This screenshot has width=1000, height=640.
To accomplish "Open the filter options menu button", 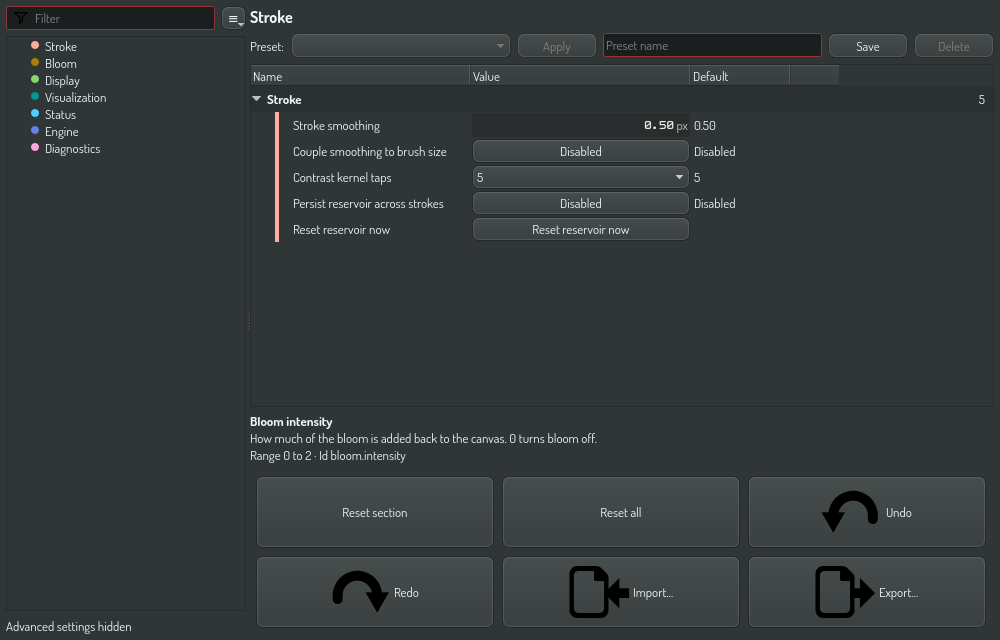I will coord(233,18).
